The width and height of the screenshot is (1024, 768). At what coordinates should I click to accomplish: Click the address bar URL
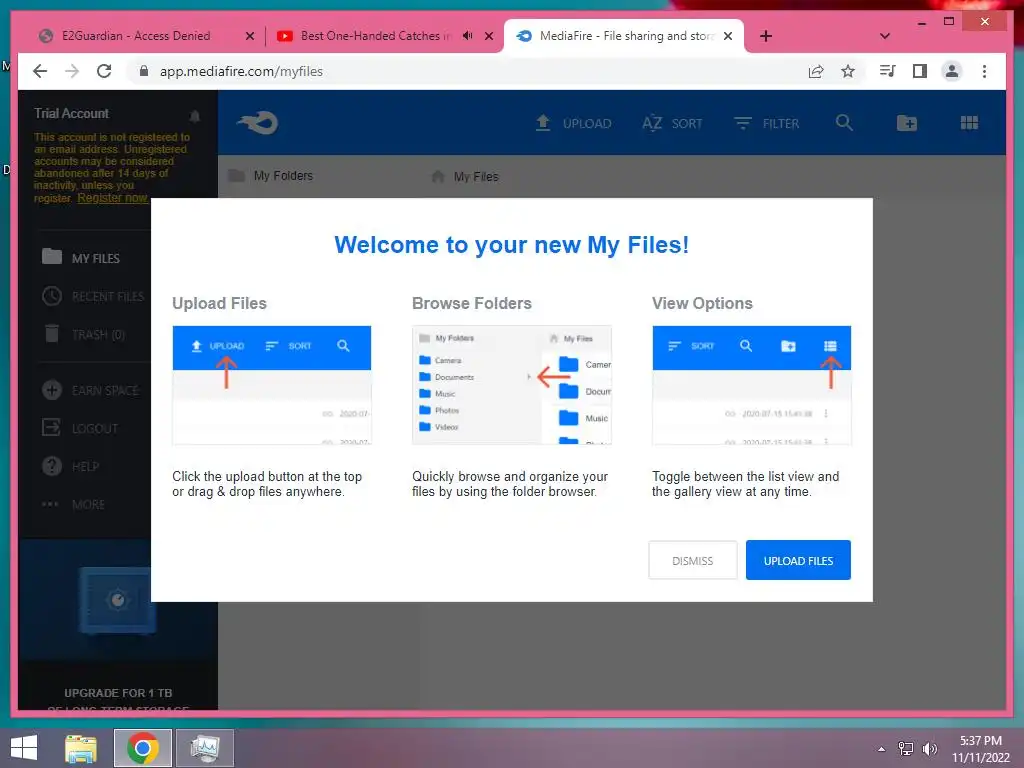(x=241, y=71)
